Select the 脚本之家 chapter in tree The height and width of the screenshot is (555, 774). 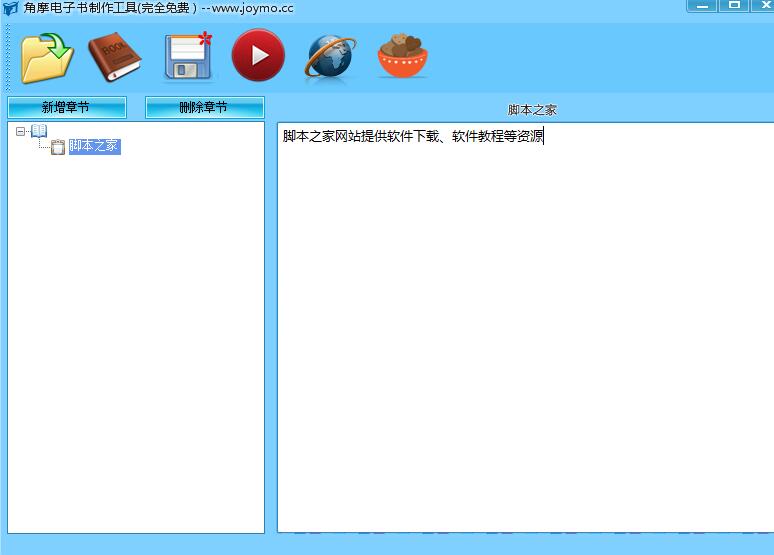pyautogui.click(x=94, y=146)
